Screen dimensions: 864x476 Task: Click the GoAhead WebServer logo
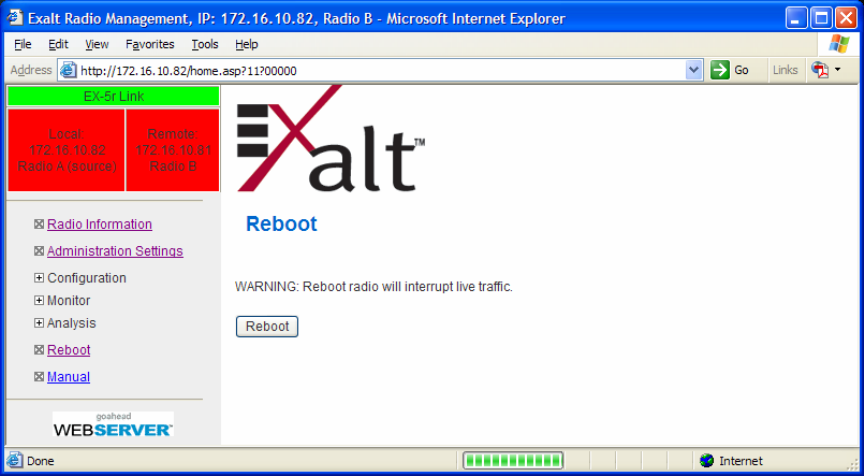coord(113,424)
